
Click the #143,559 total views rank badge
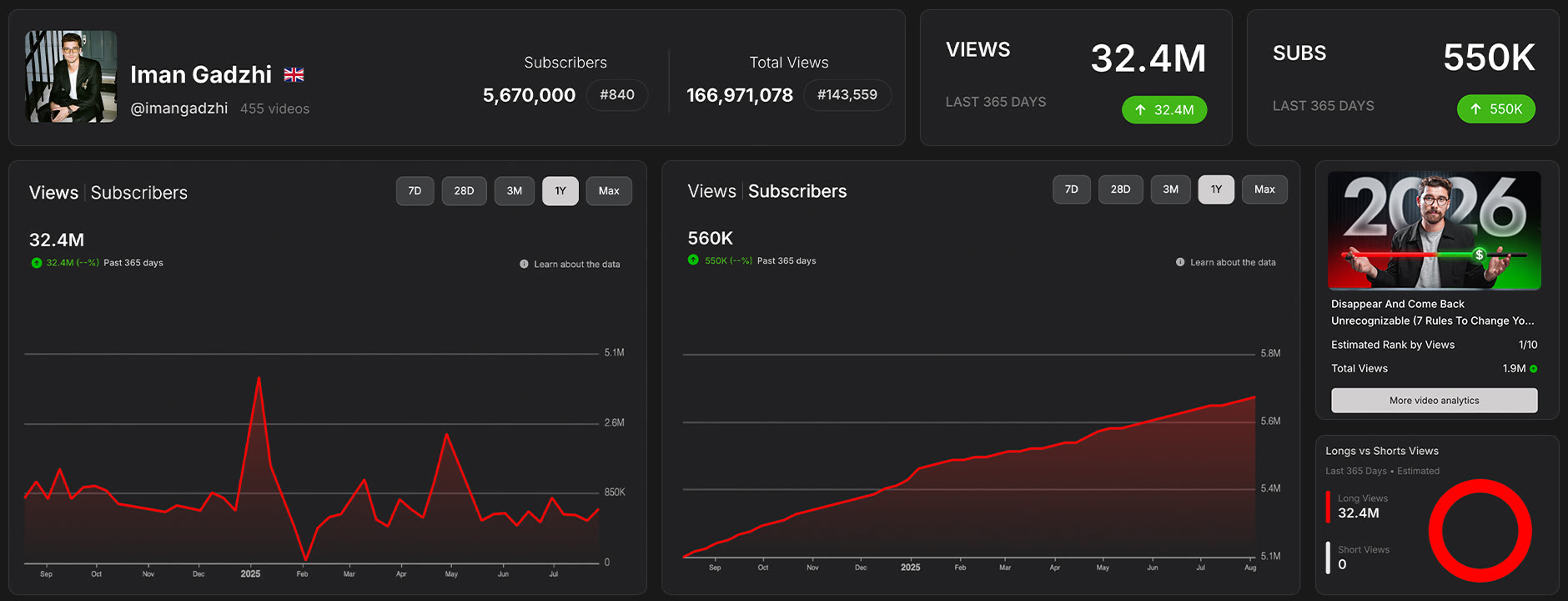(847, 95)
